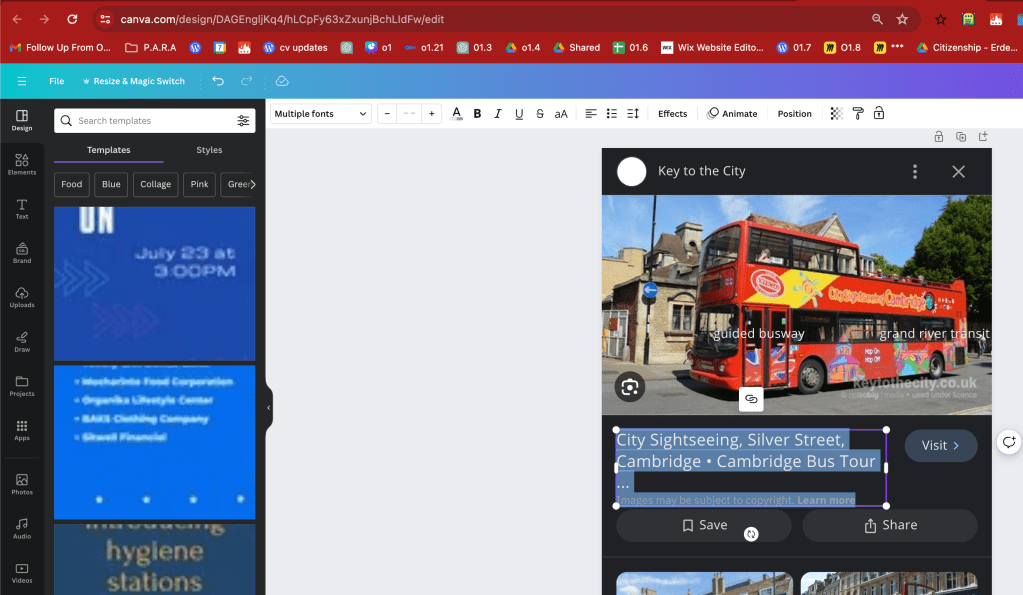This screenshot has width=1023, height=595.
Task: Open the Projects panel
Action: pos(22,386)
